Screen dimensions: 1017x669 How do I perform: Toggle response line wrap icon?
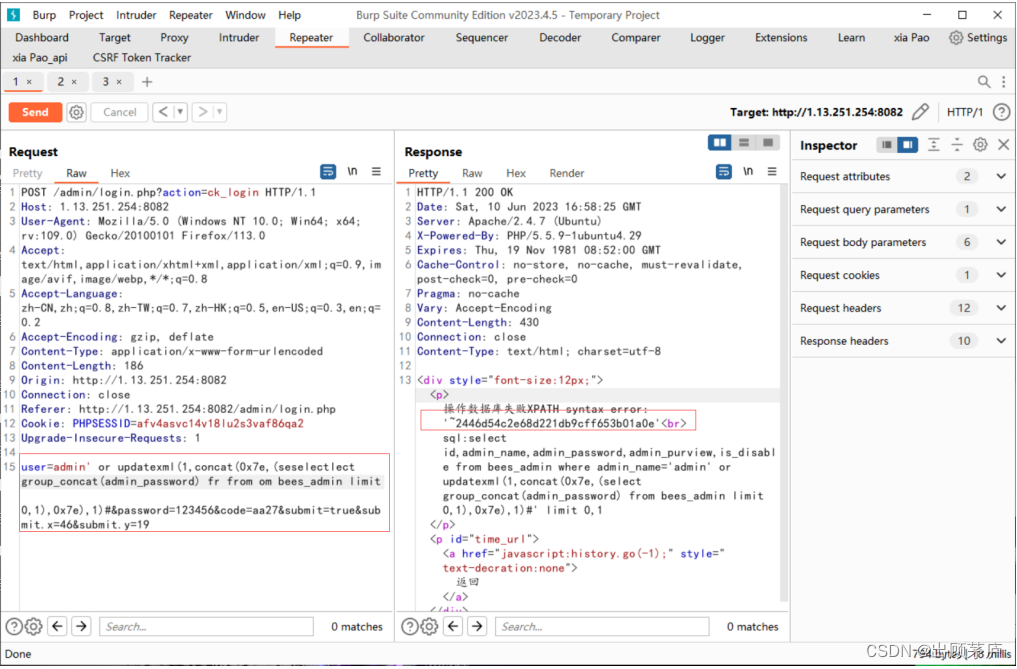pos(724,172)
